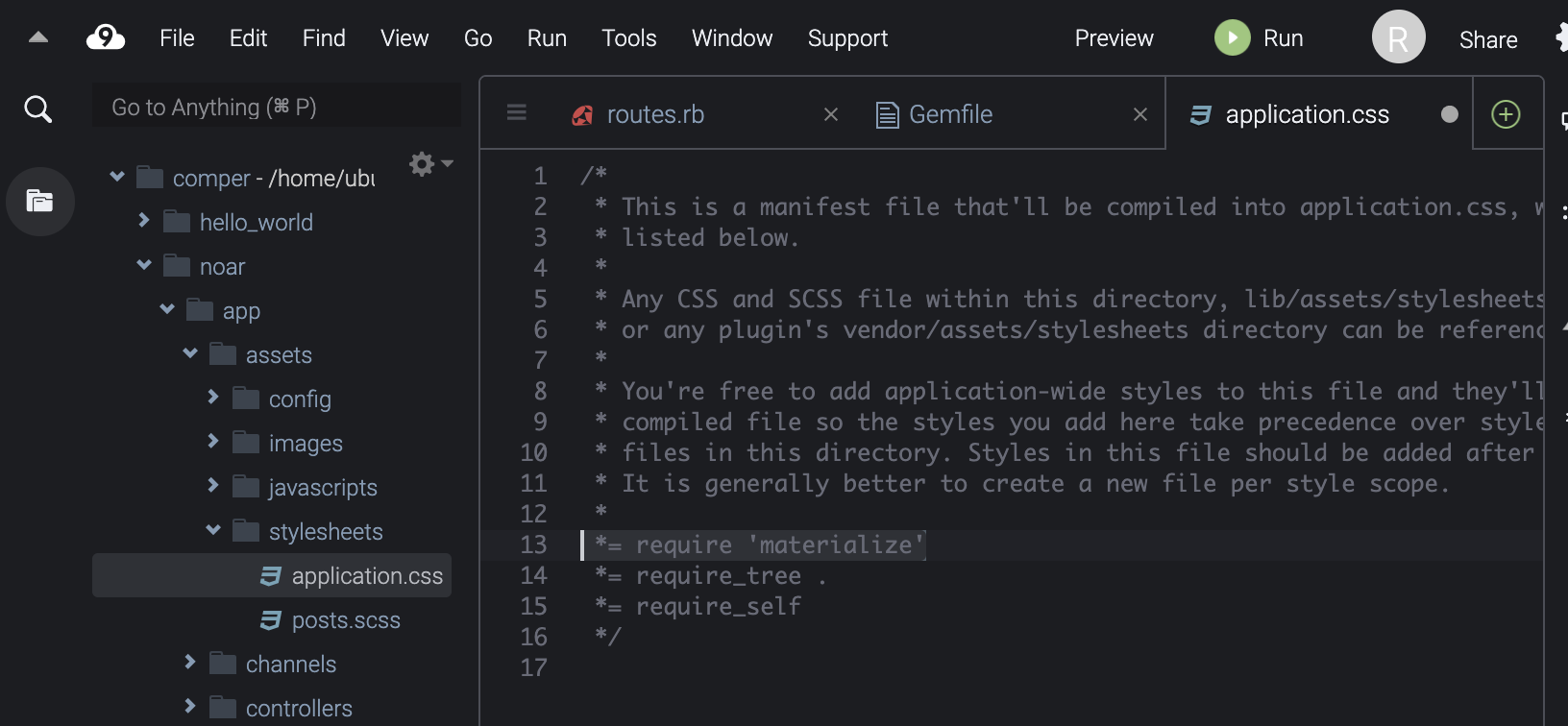Open the search magnifier icon in sidebar

pyautogui.click(x=37, y=109)
